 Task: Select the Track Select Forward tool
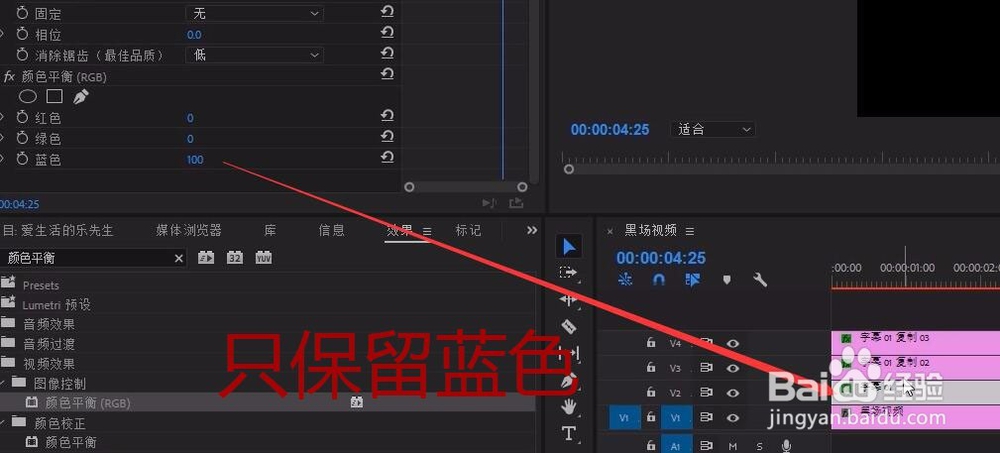568,272
